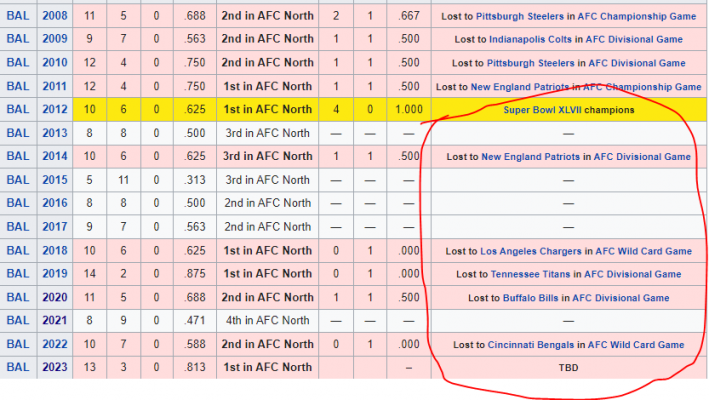Viewport: 709px width, 400px height.
Task: Click the Indianapolis Colts link
Action: tap(530, 39)
